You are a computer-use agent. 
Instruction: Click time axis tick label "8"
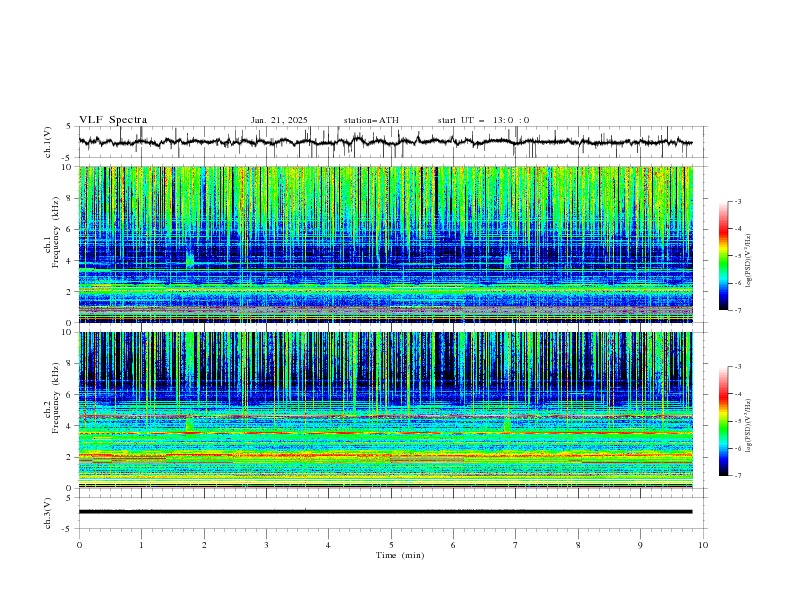(578, 545)
